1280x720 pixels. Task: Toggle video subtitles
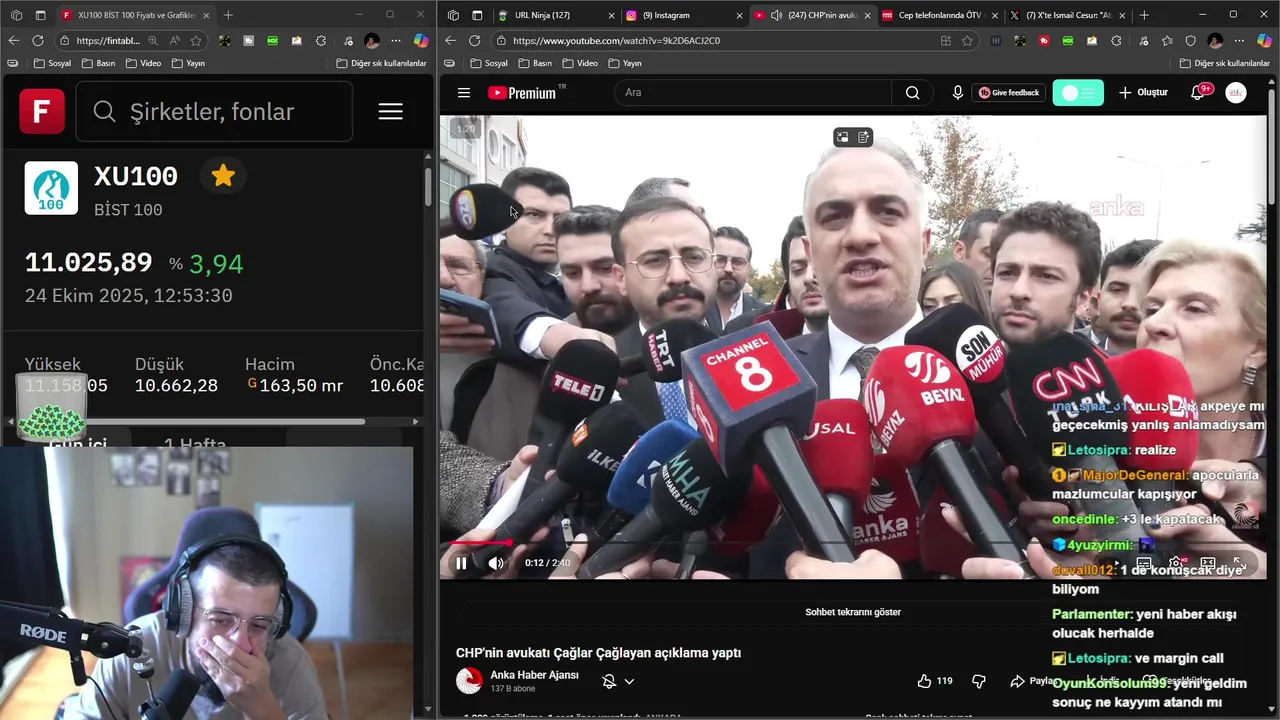coord(1144,563)
